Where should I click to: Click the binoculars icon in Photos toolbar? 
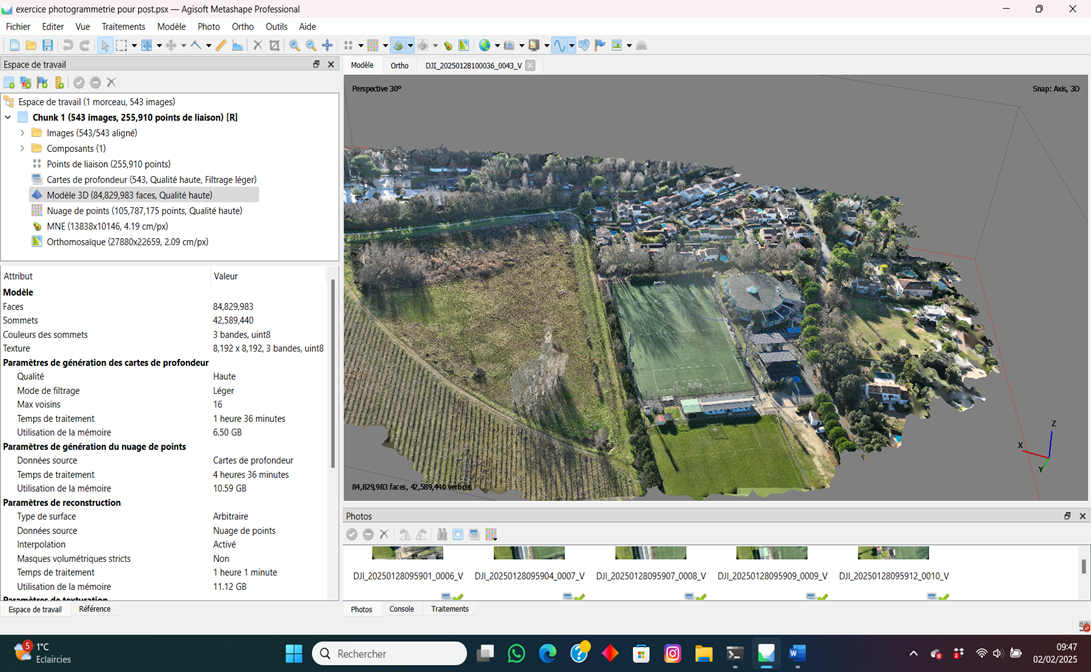pyautogui.click(x=441, y=534)
